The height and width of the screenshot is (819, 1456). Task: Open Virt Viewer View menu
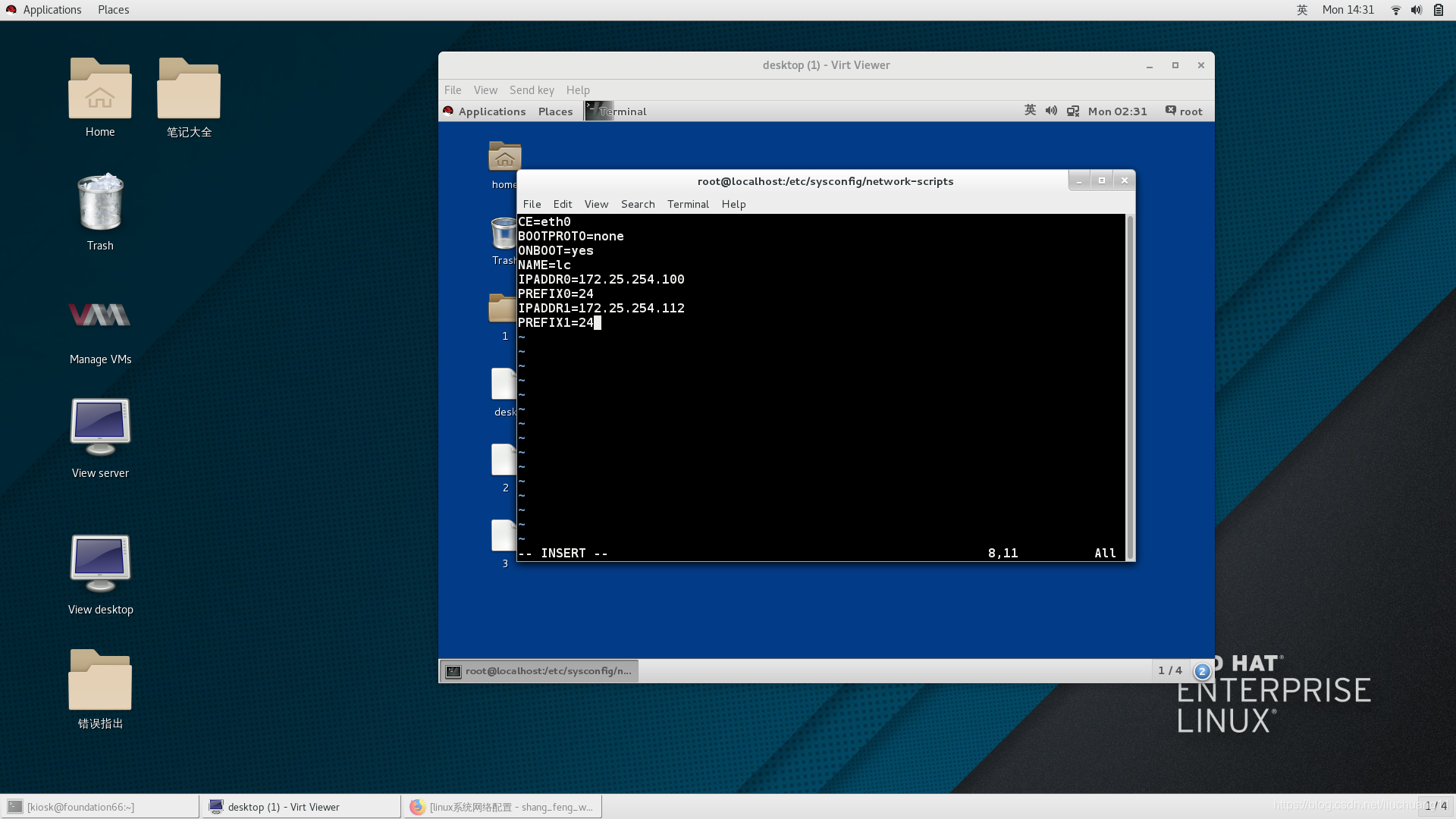485,89
